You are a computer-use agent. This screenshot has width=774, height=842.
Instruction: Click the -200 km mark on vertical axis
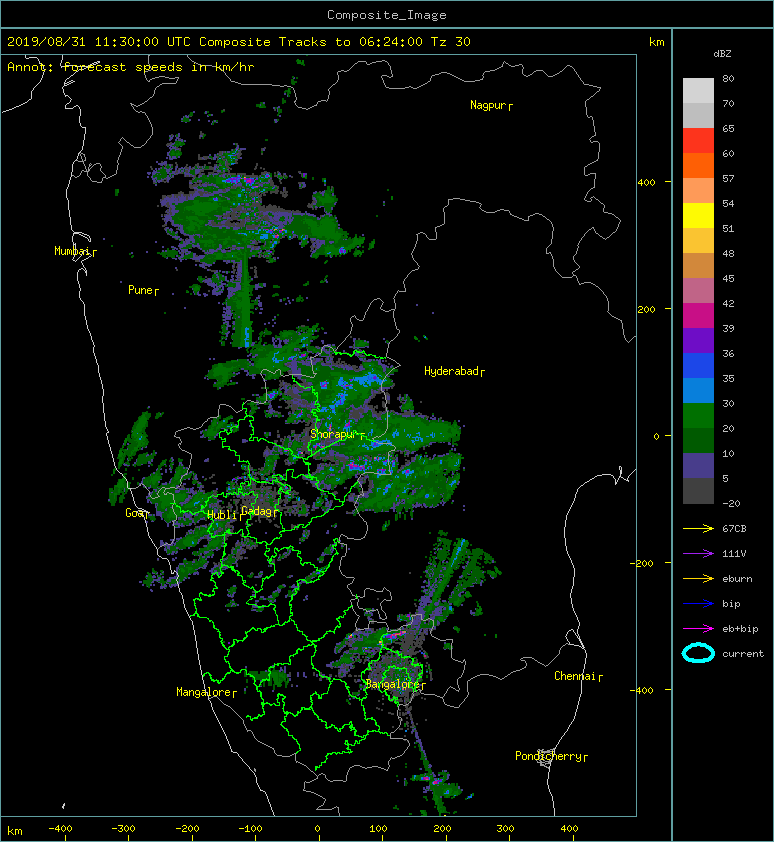click(x=642, y=563)
